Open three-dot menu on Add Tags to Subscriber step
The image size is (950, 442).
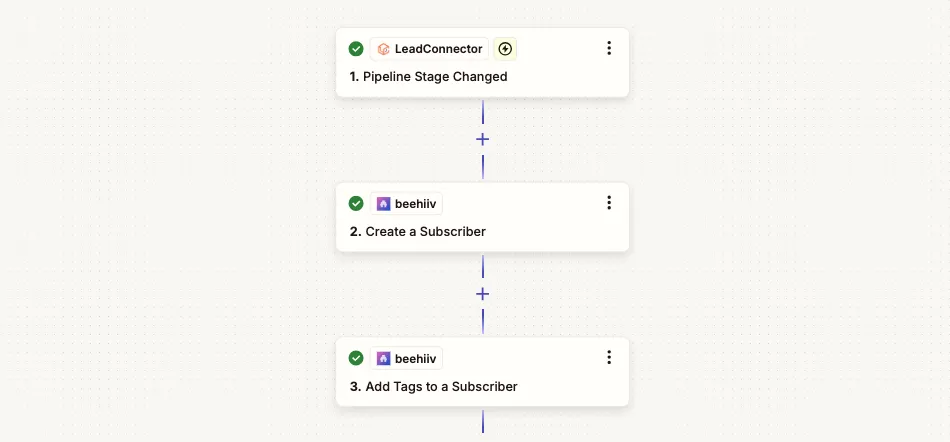pos(609,357)
